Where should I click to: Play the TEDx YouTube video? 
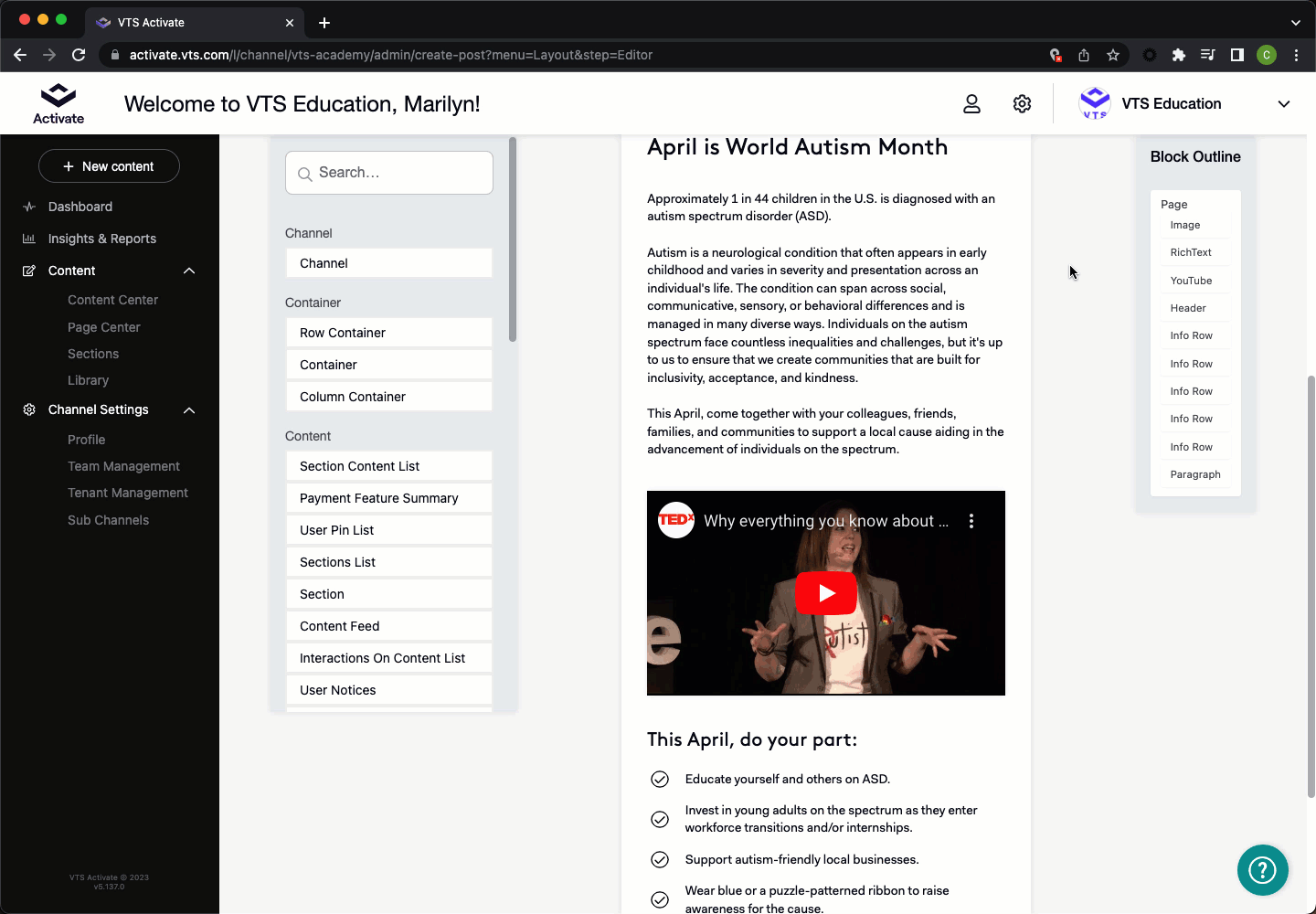(x=826, y=593)
